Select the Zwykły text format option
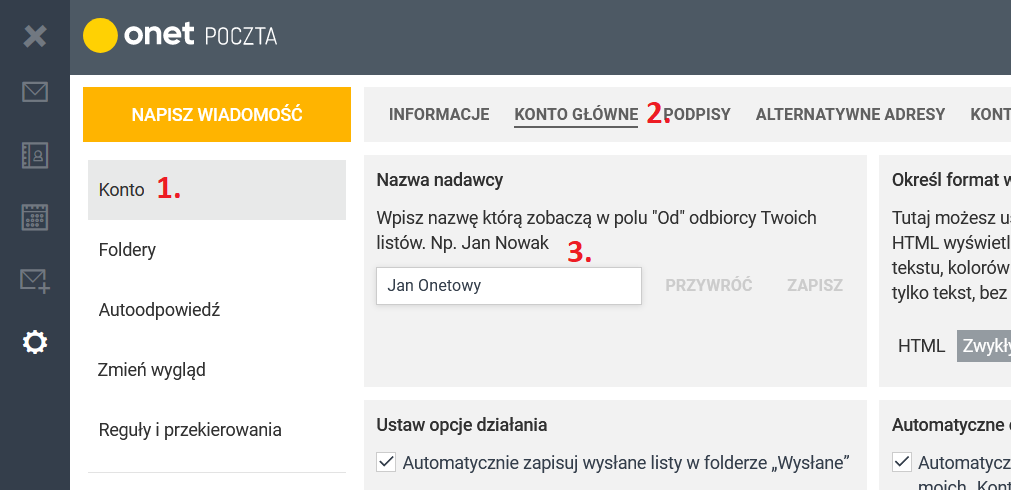 (984, 346)
